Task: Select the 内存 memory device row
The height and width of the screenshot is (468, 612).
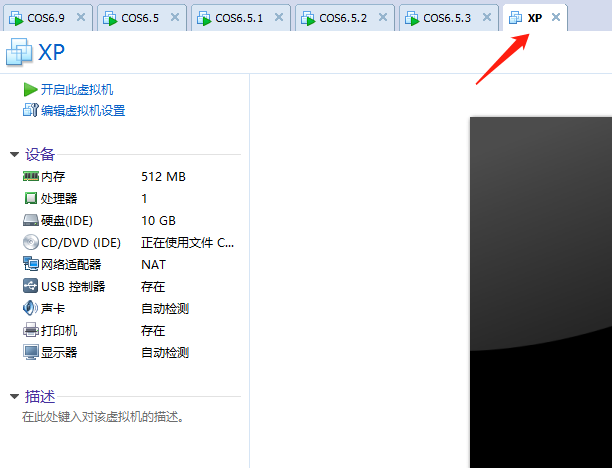Action: pos(129,176)
